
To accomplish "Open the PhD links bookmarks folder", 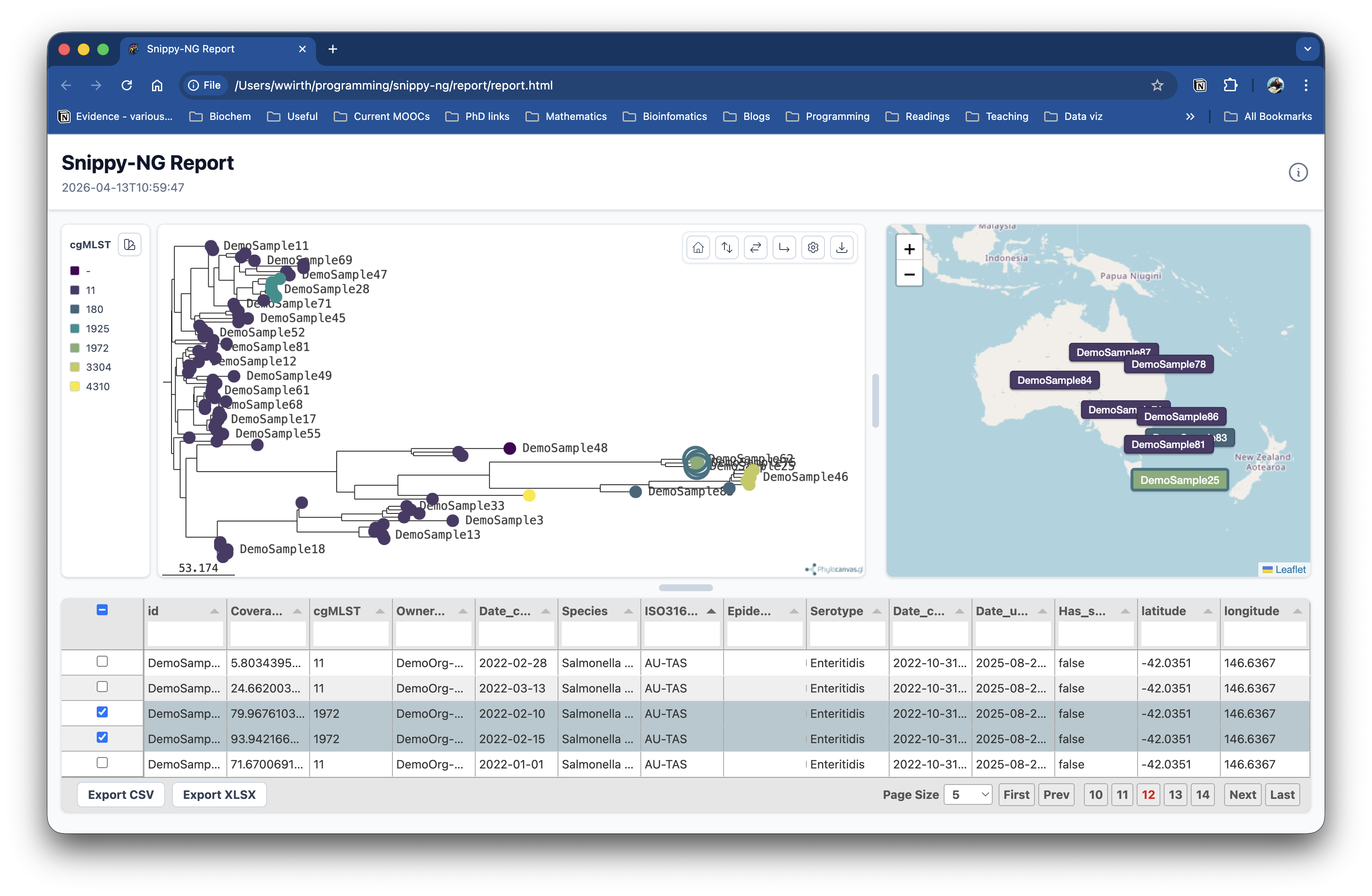I will coord(478,117).
